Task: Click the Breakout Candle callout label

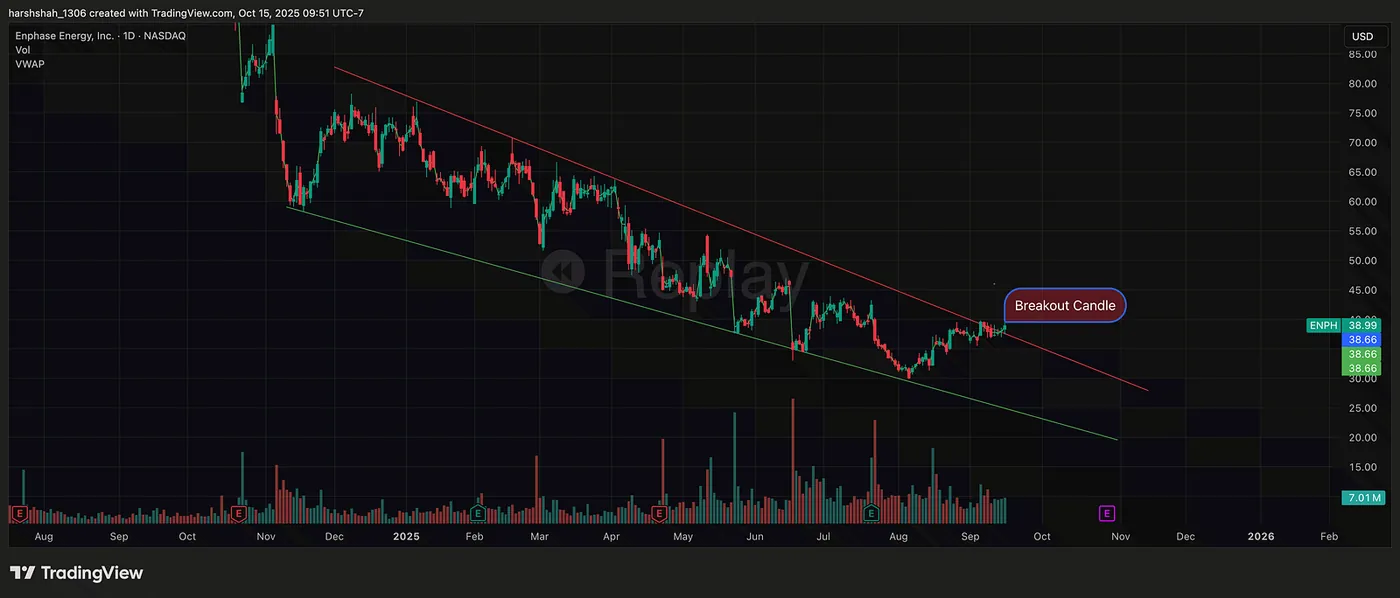Action: (1065, 305)
